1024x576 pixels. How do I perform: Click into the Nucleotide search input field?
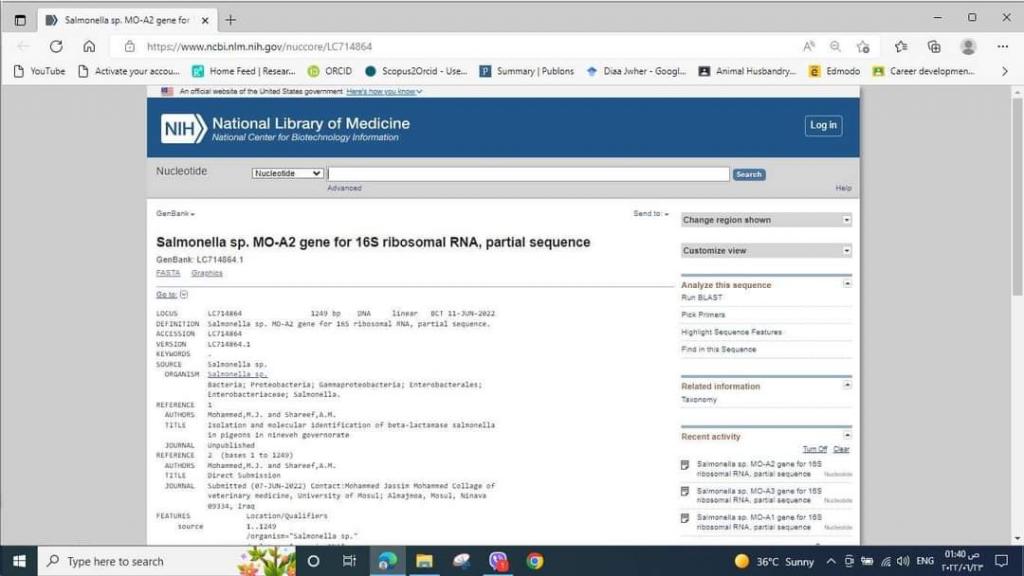point(528,174)
